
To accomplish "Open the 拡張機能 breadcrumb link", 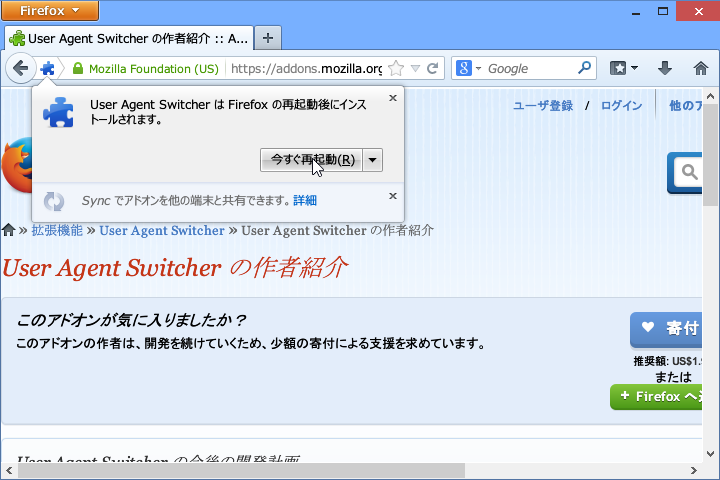I will click(57, 230).
